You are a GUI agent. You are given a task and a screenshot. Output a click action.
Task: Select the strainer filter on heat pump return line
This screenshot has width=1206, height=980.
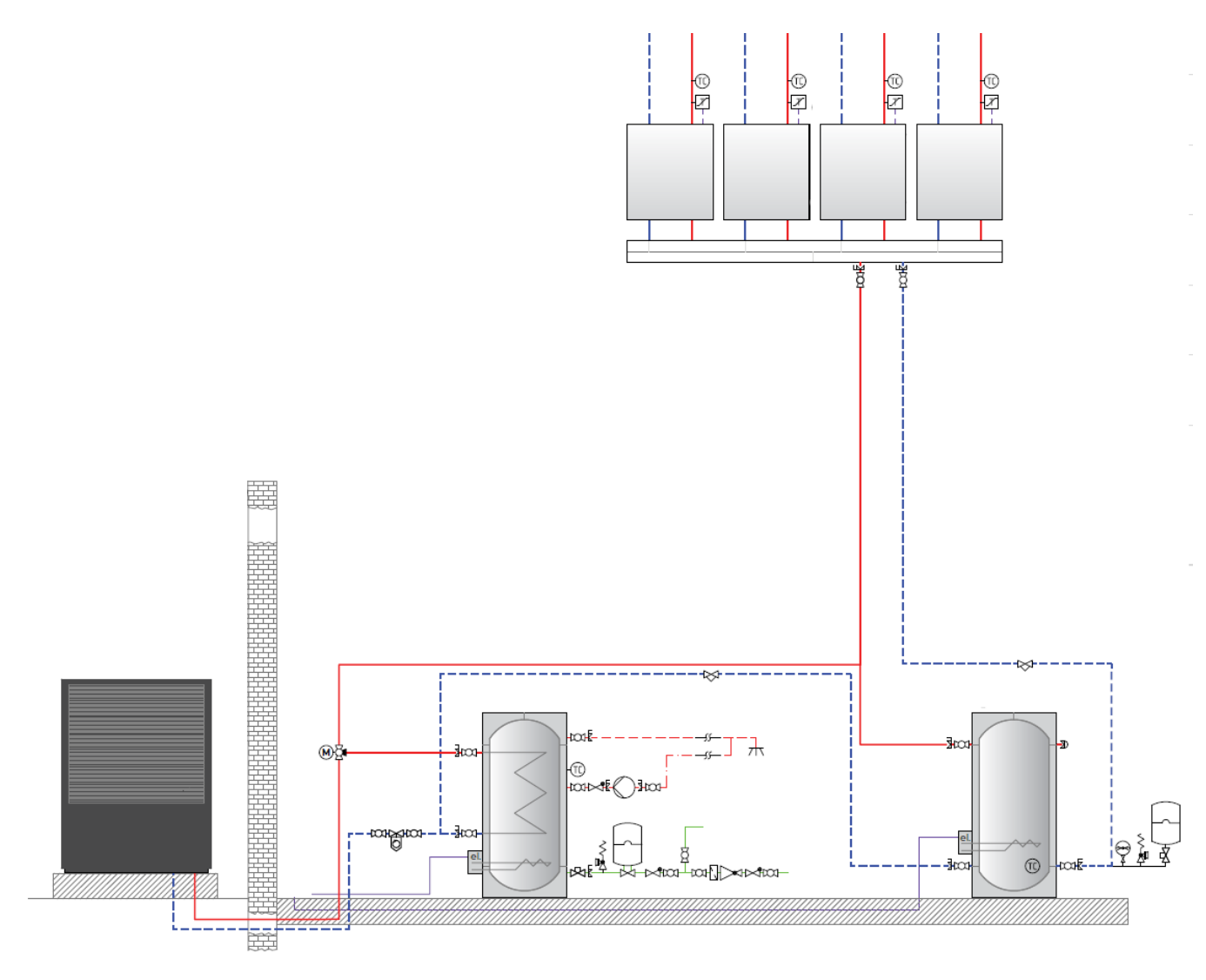396,838
